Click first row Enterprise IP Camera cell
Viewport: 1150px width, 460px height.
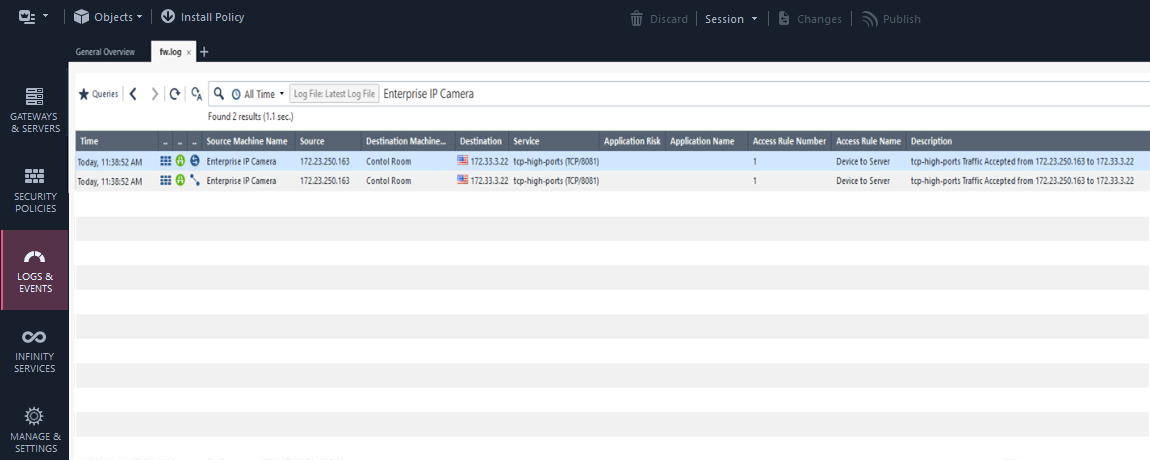[x=241, y=161]
